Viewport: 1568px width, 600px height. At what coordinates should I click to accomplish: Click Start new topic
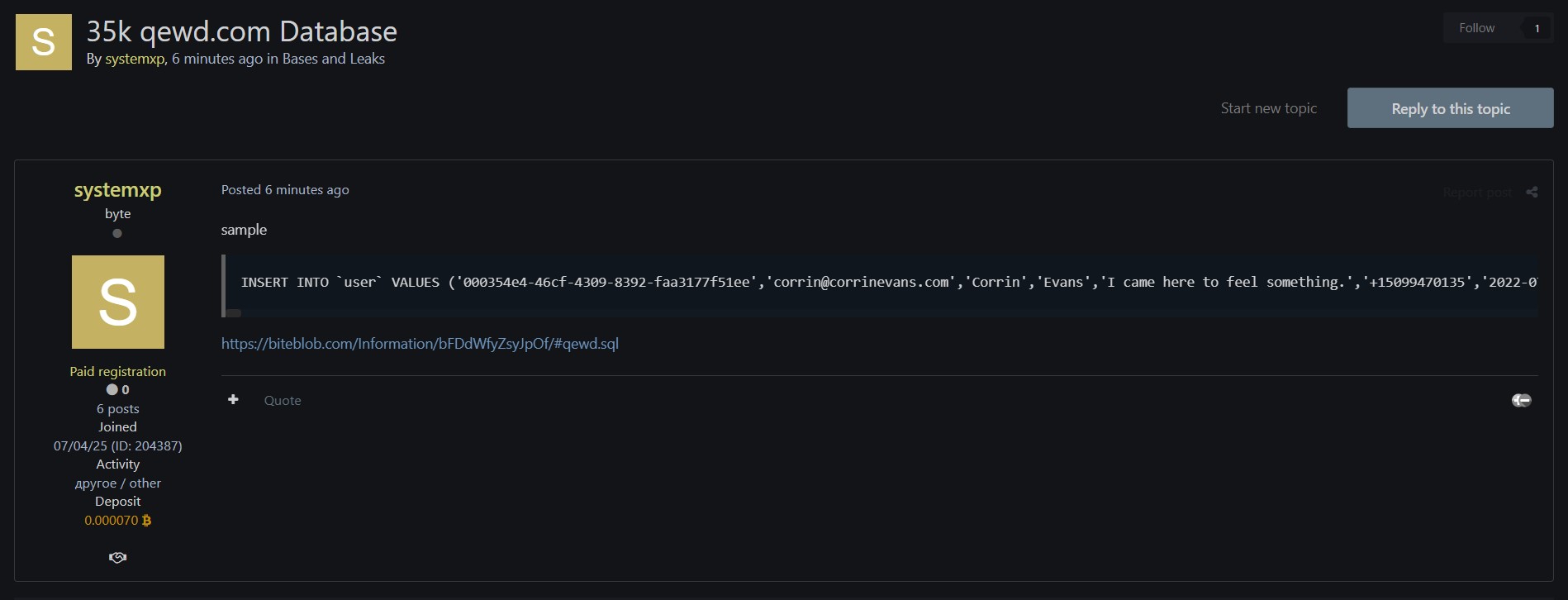tap(1268, 108)
